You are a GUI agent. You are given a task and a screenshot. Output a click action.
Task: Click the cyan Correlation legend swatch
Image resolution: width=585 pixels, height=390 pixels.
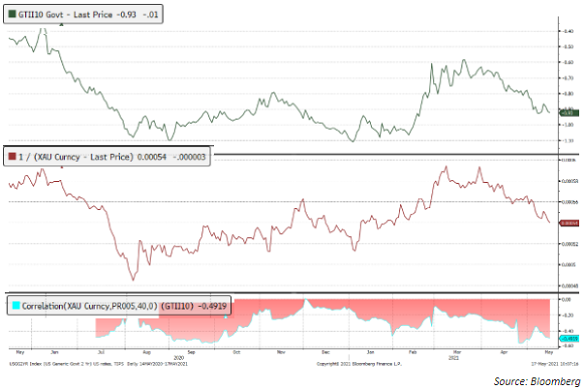[x=16, y=306]
